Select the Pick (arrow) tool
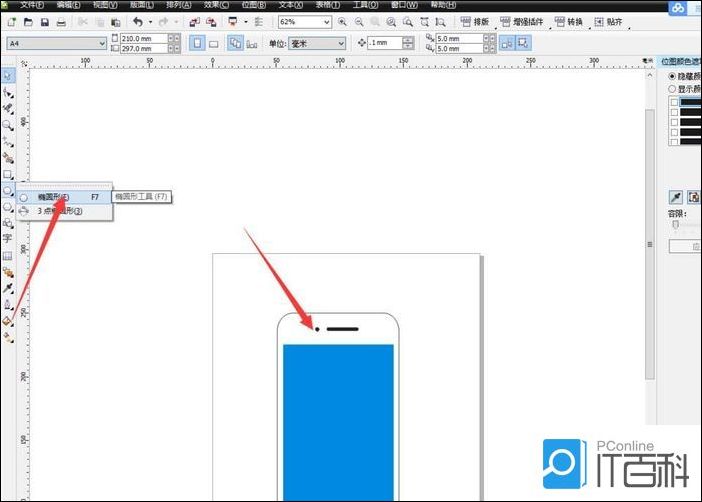702x502 pixels. [x=8, y=76]
